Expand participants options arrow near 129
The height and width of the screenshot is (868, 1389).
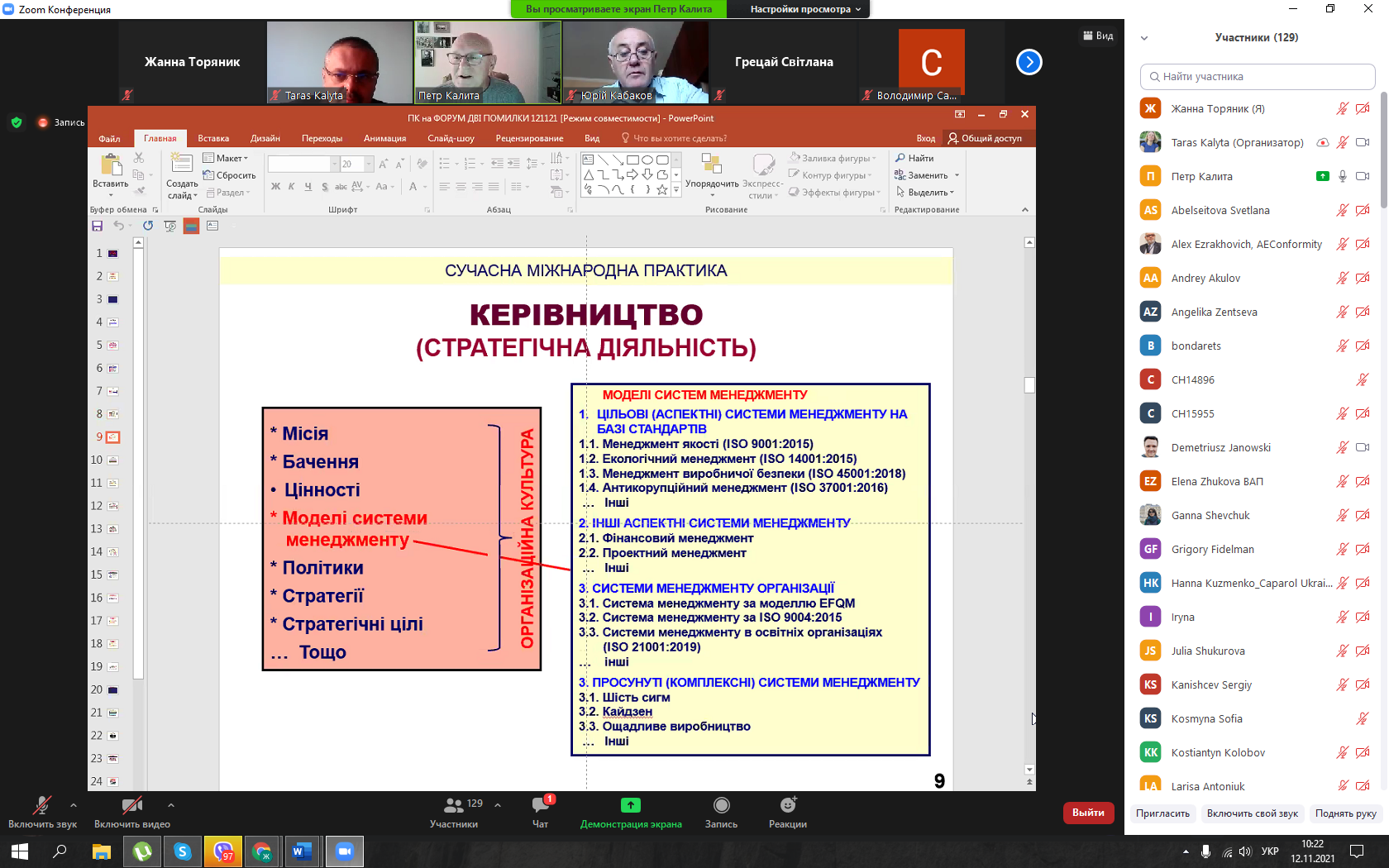tap(498, 804)
